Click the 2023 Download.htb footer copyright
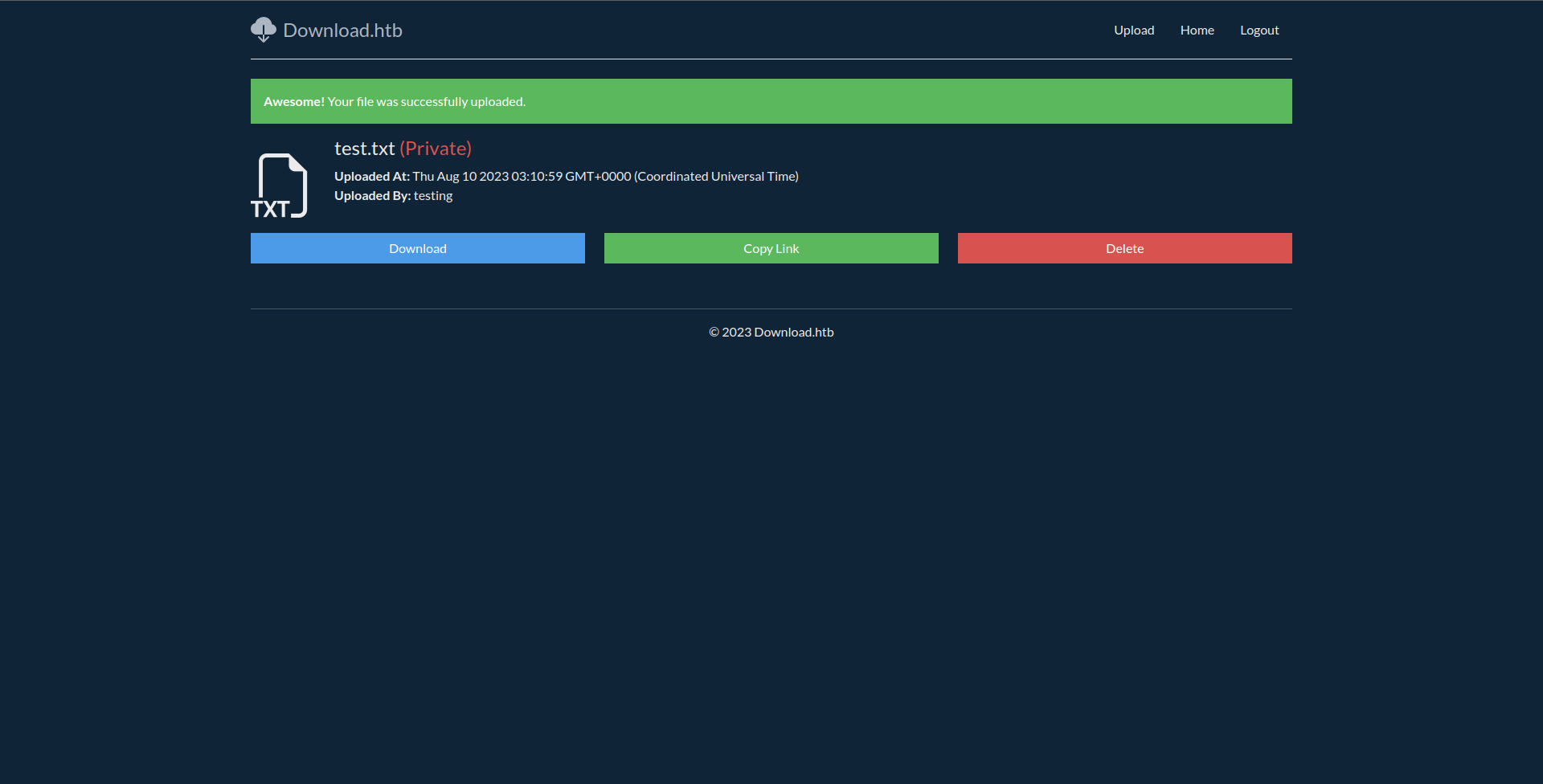 (771, 333)
